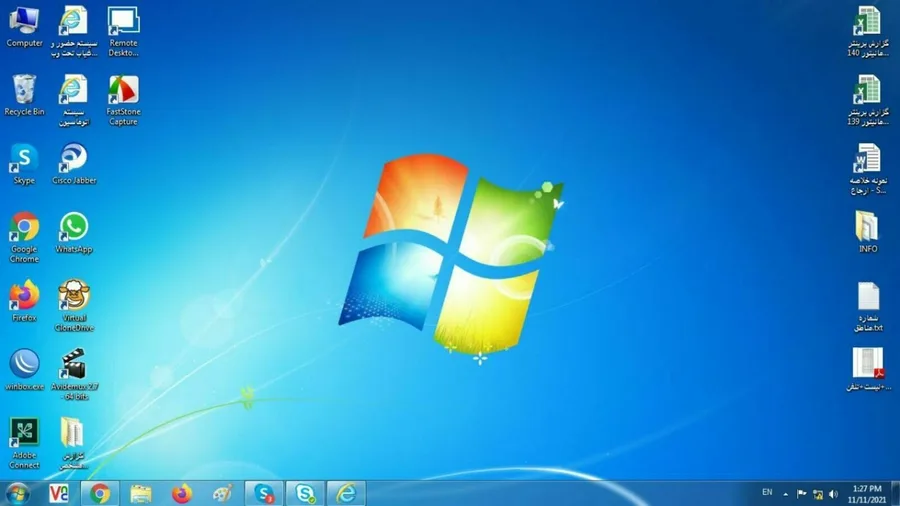Open Windows Explorer from the taskbar
Screen dimensions: 900x506
point(141,493)
